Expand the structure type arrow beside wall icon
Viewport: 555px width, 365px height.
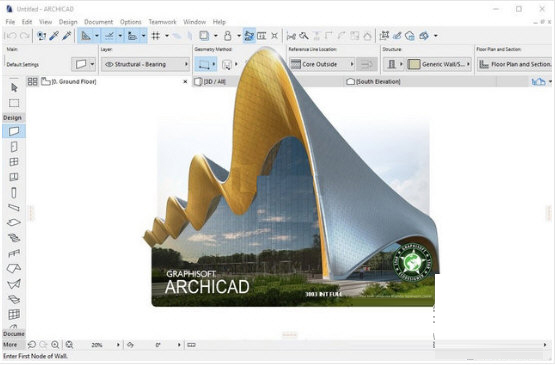[x=401, y=64]
